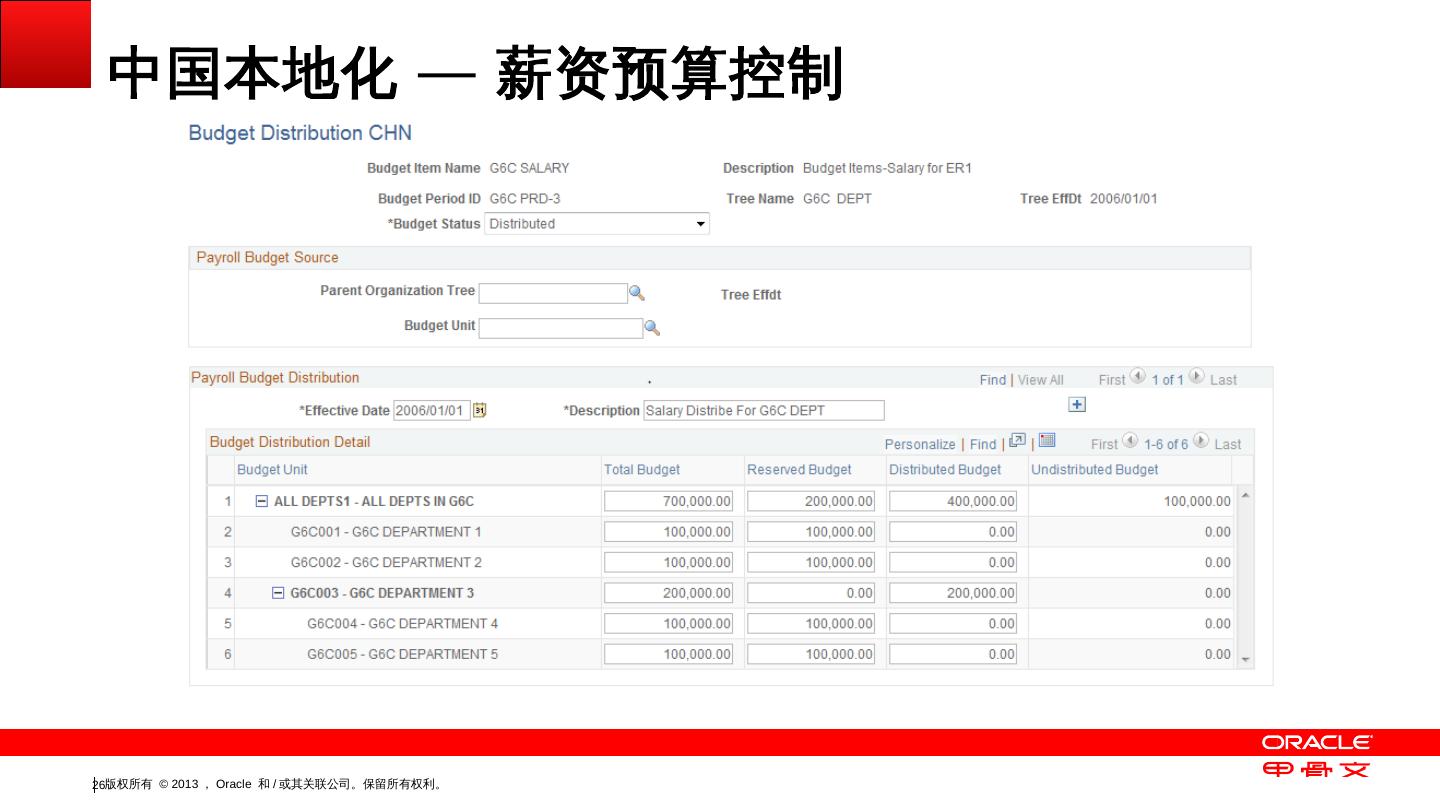Select Total Budget field for G6C001
1440x810 pixels.
click(x=668, y=532)
